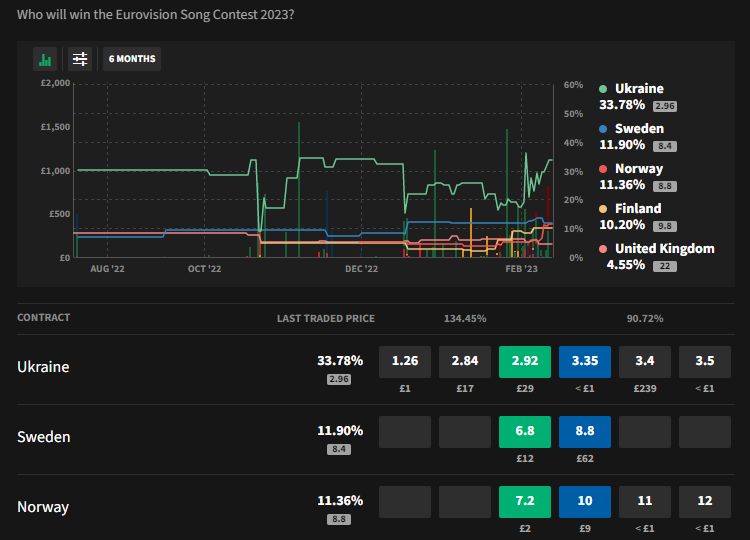Click Sweden blue dot in legend
Viewport: 750px width, 540px height.
pyautogui.click(x=603, y=129)
